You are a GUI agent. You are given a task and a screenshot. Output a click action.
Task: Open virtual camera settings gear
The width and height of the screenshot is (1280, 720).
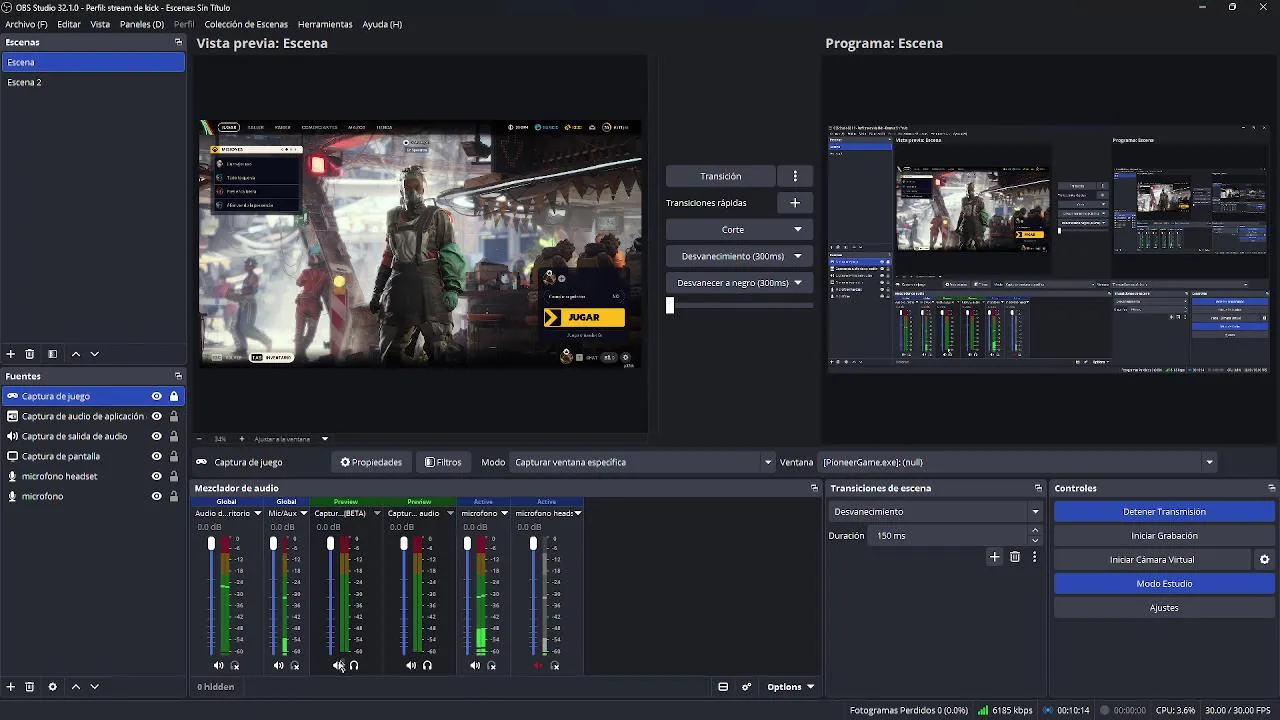[1264, 560]
